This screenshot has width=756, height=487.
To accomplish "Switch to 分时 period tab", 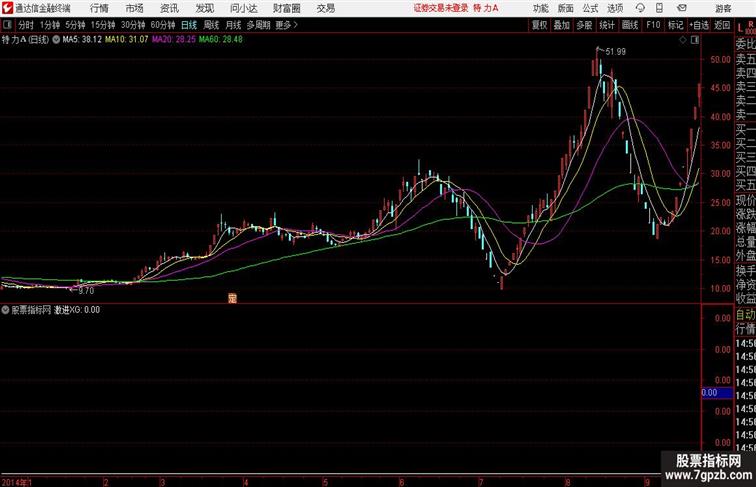I will (x=26, y=25).
